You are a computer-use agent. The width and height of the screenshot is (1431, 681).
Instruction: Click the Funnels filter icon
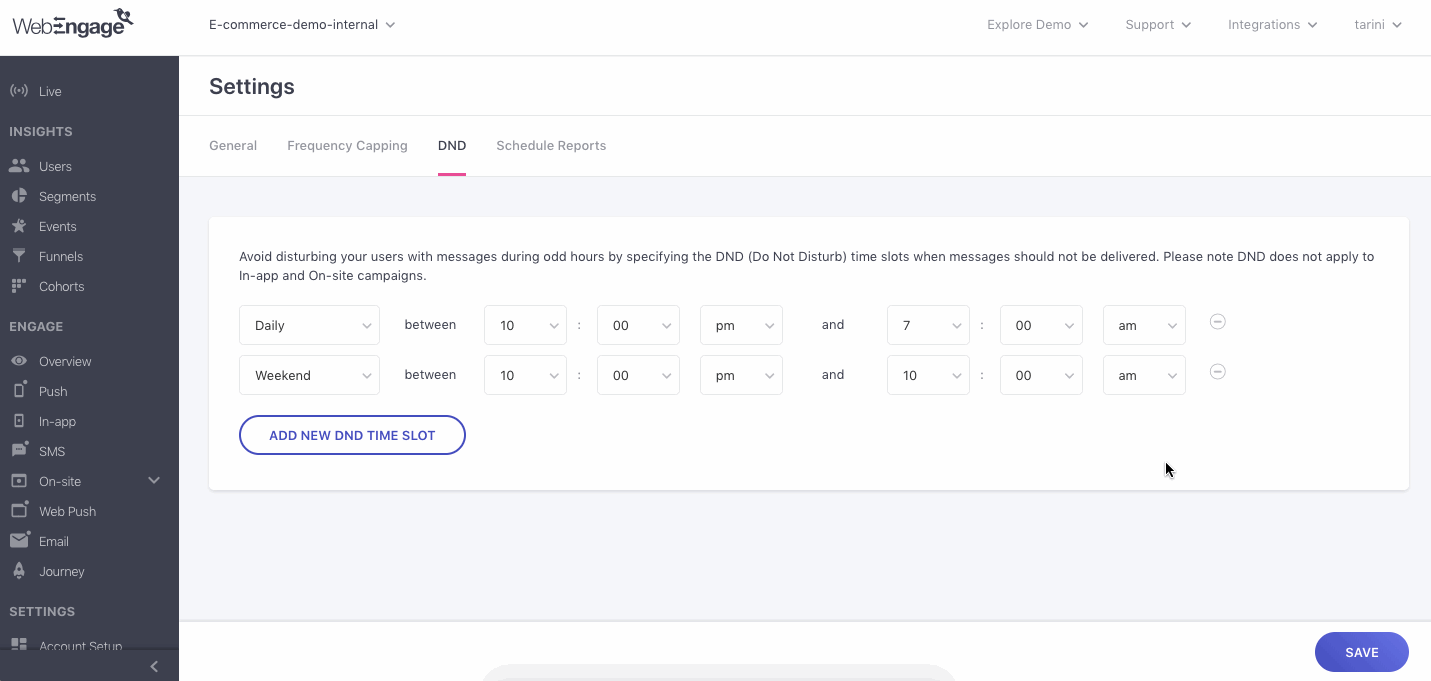click(x=19, y=256)
